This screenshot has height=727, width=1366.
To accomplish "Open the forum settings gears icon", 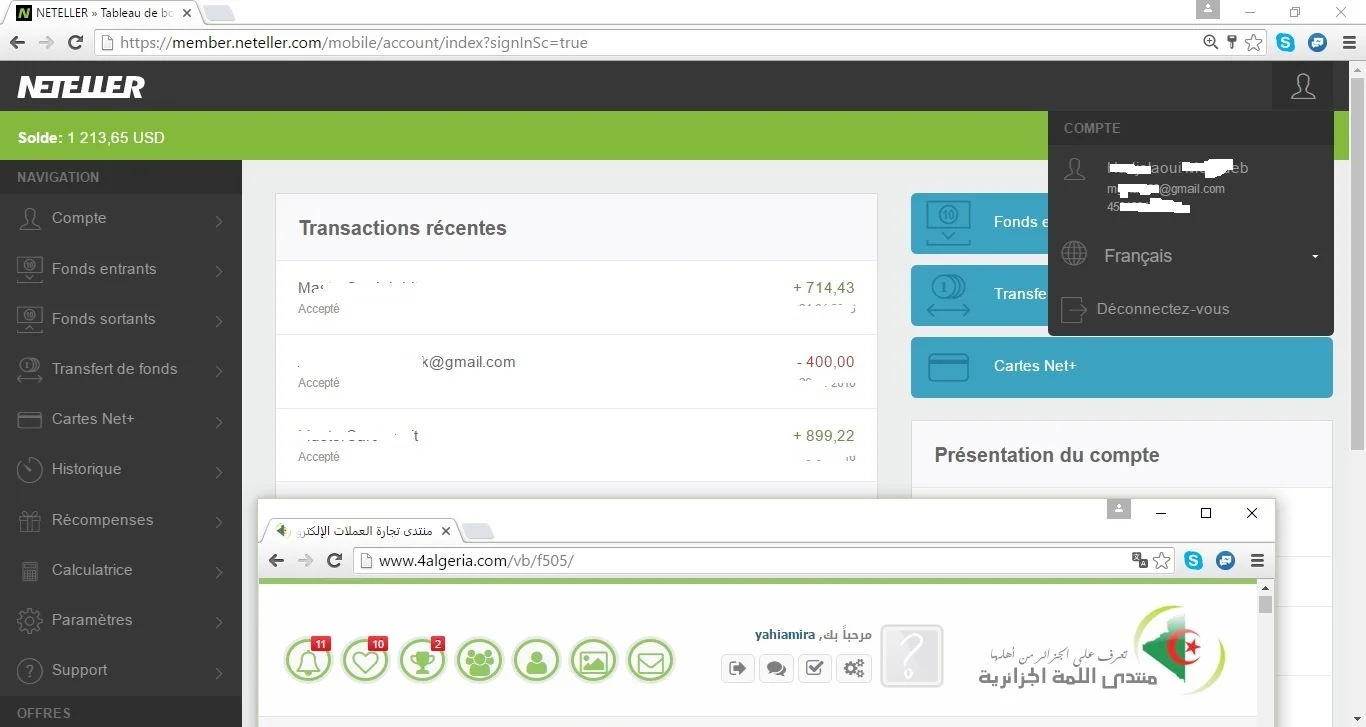I will 854,669.
